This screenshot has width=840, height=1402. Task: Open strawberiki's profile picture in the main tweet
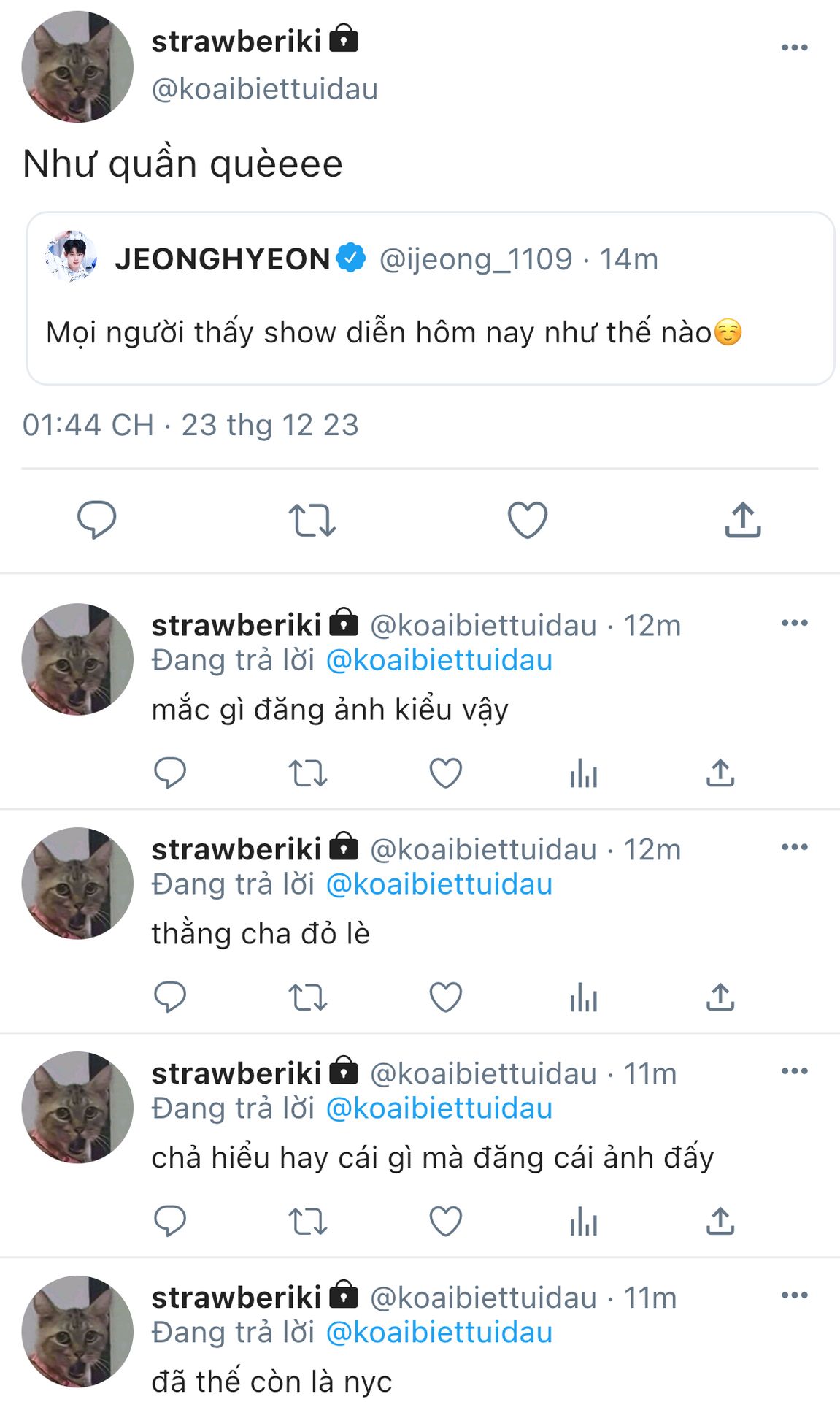click(x=77, y=66)
